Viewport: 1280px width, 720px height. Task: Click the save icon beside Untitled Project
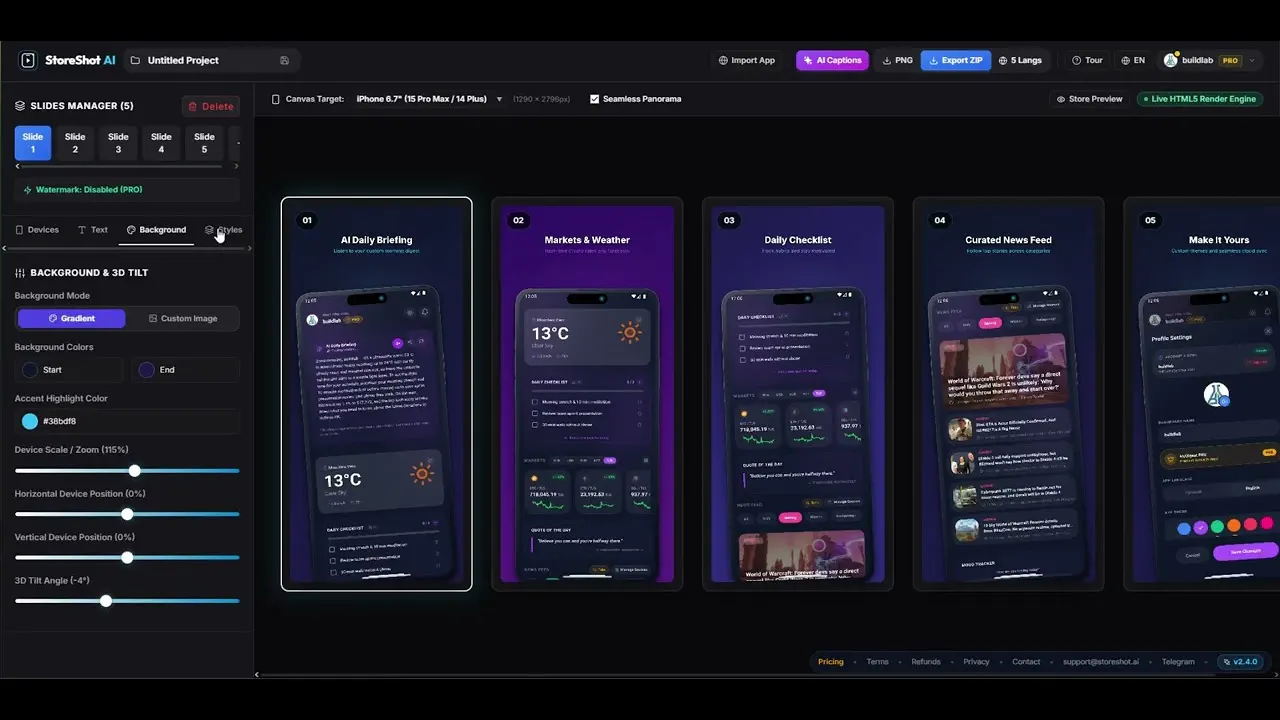point(284,60)
